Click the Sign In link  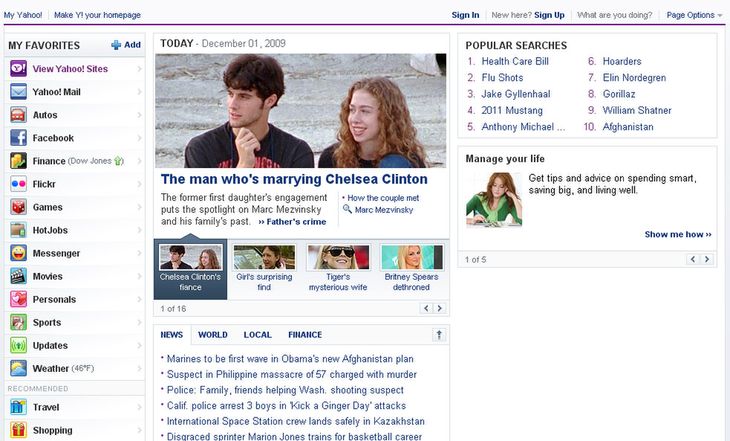coord(465,15)
